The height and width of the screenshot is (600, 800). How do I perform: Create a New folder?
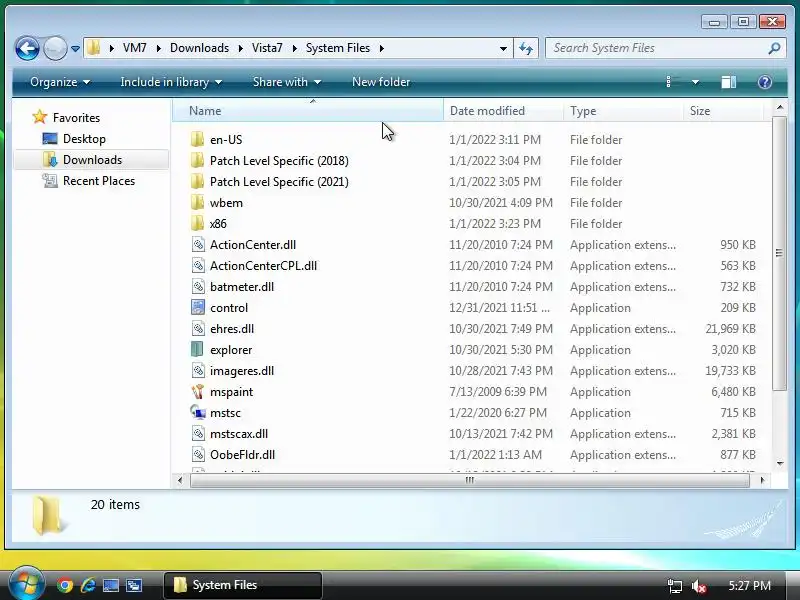381,82
